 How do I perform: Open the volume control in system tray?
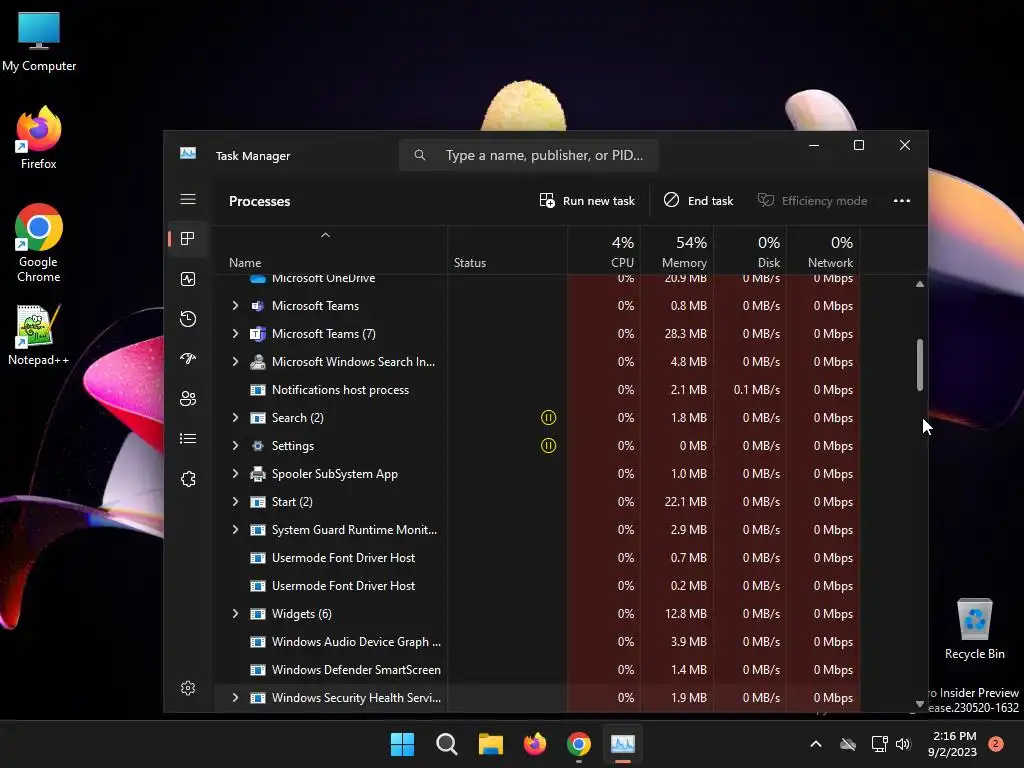coord(903,744)
